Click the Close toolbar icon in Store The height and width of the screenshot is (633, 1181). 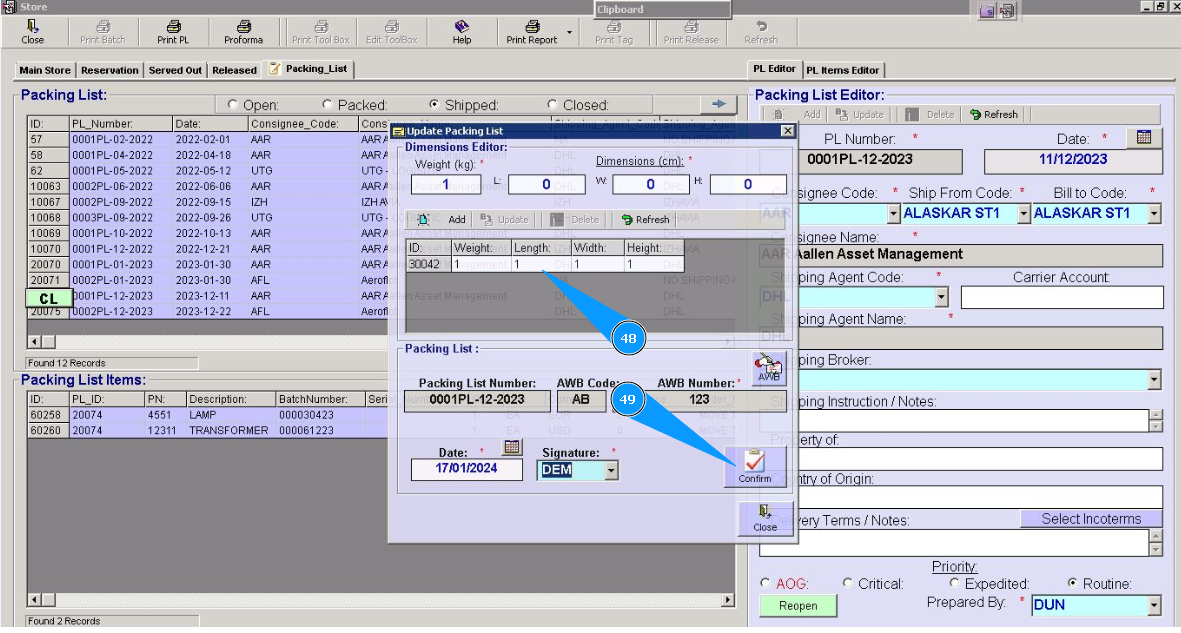[32, 32]
